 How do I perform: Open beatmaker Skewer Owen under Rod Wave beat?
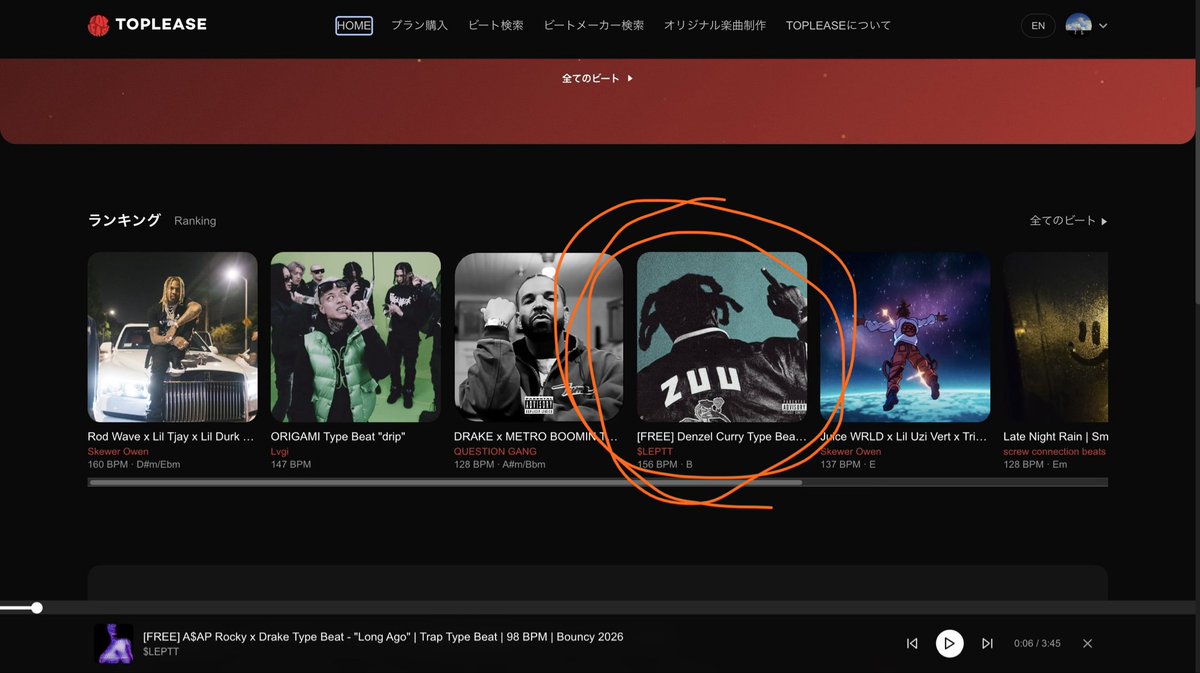(118, 452)
